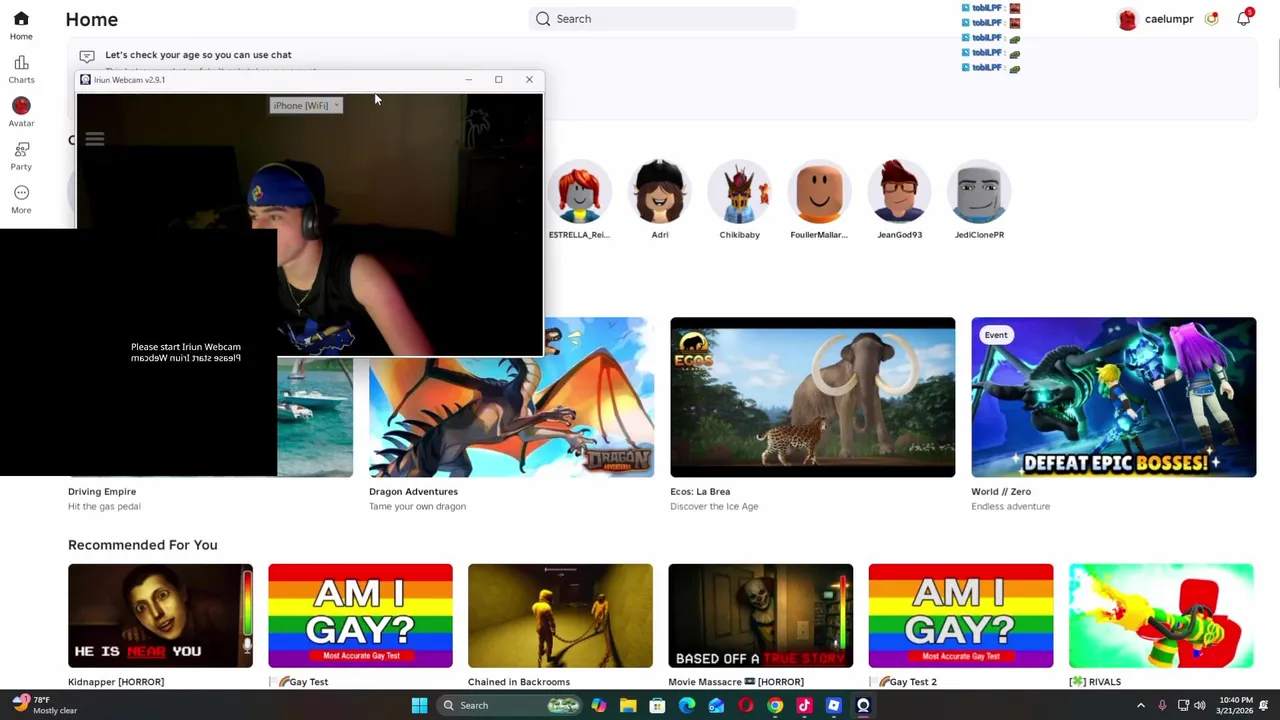Open RIVALS game tile
The width and height of the screenshot is (1280, 720).
pos(1161,615)
